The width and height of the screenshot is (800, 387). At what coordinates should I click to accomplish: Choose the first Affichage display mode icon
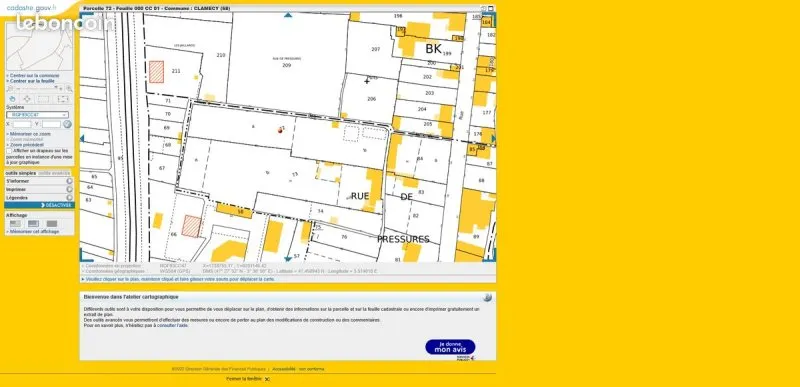(15, 223)
